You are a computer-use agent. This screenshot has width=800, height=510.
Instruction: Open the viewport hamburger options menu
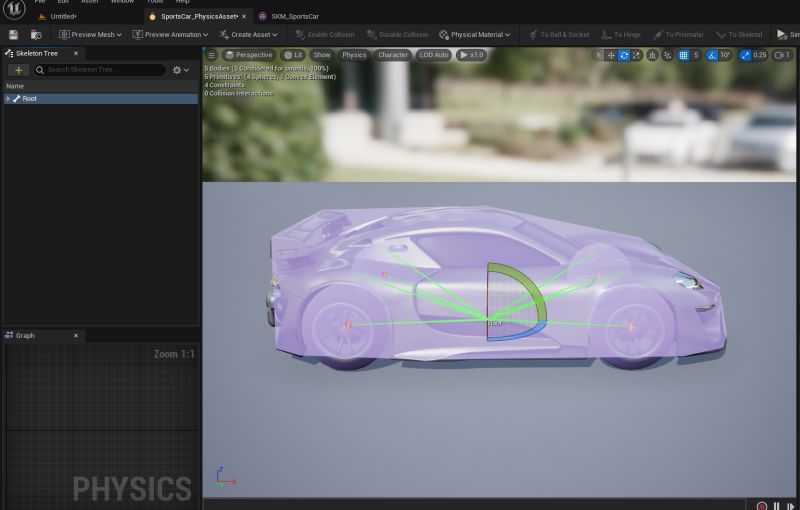(212, 55)
